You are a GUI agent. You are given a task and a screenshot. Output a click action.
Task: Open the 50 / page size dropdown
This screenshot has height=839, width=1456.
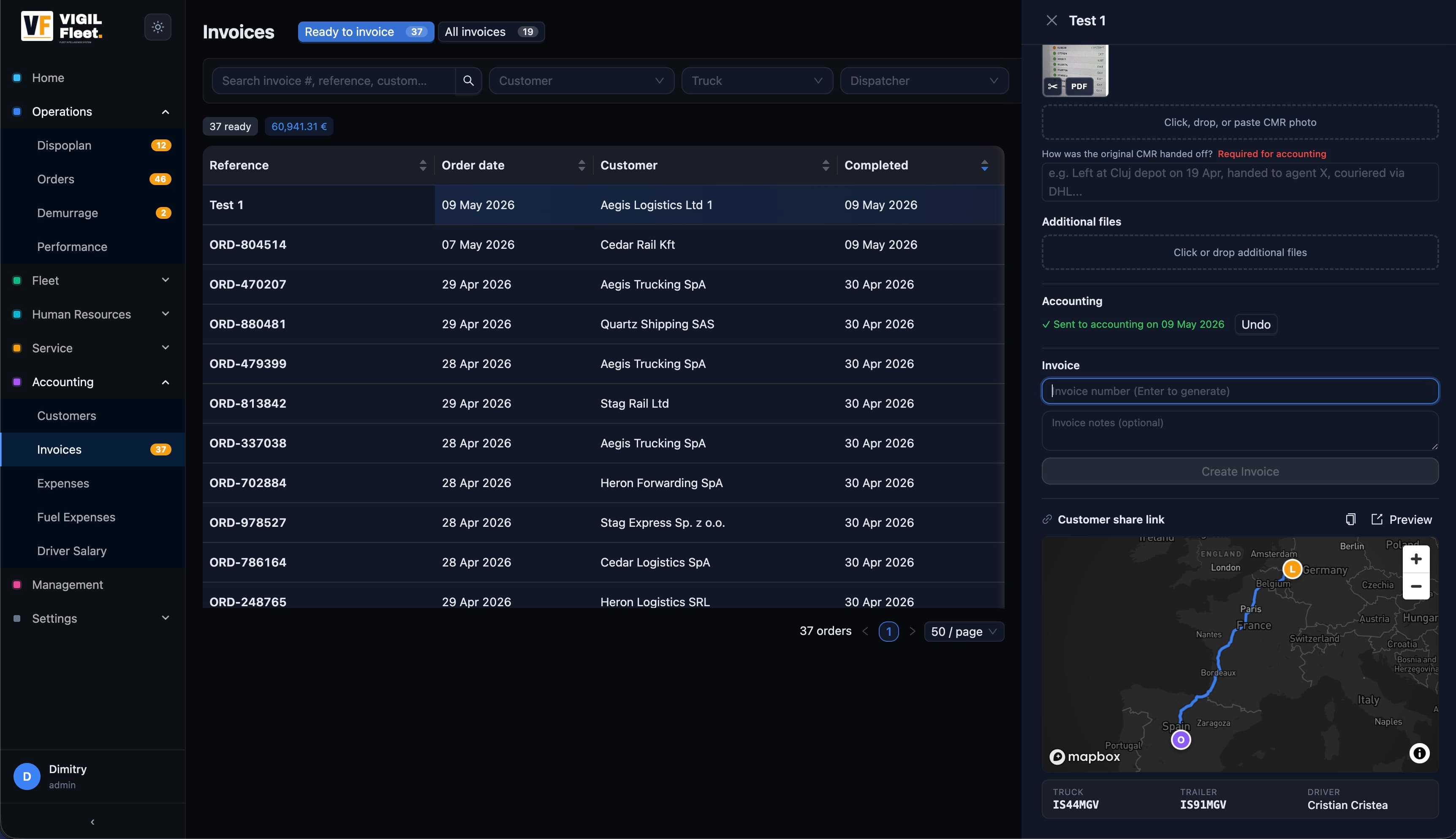964,632
